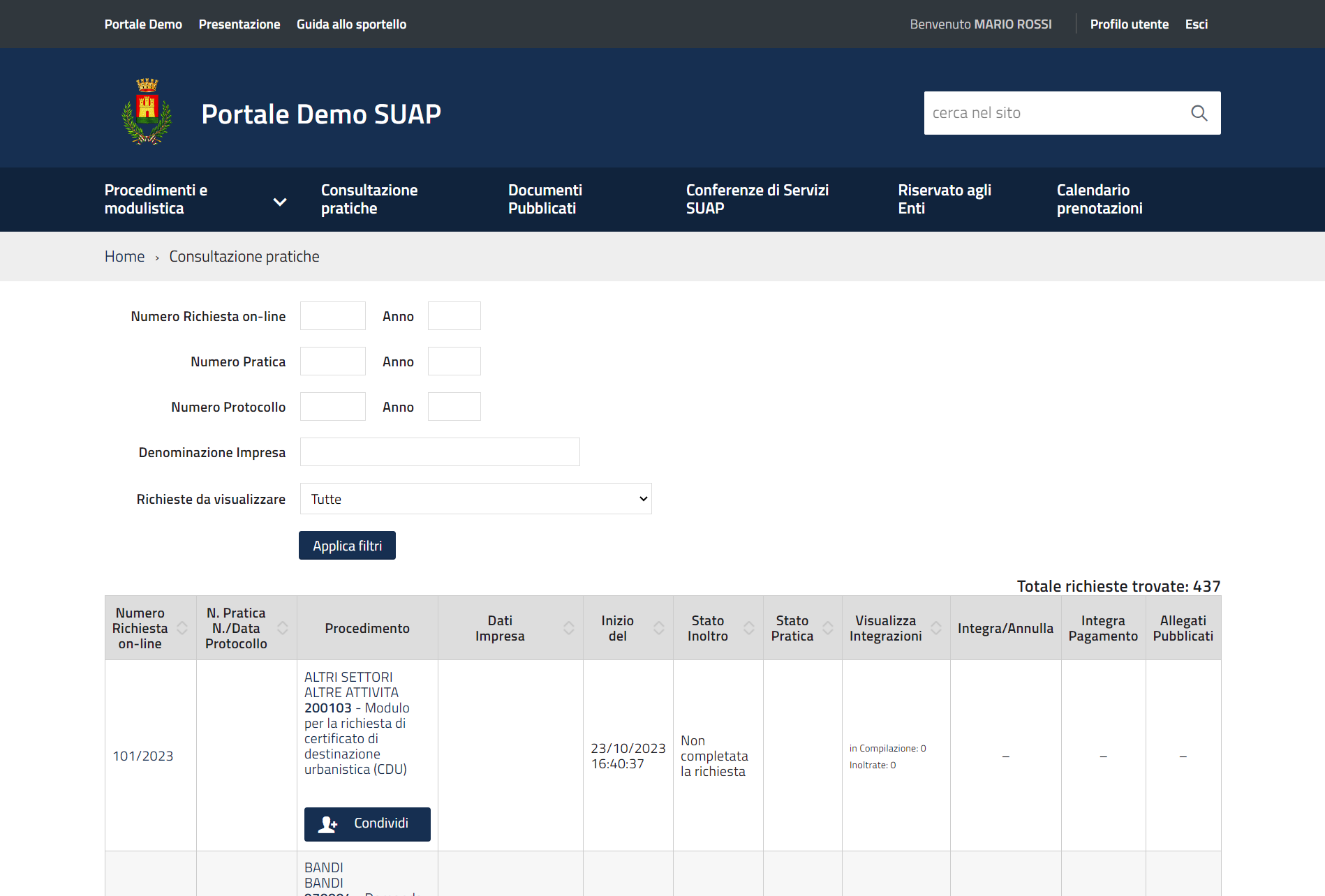Open Profilo utente link
The image size is (1325, 896).
click(x=1129, y=24)
